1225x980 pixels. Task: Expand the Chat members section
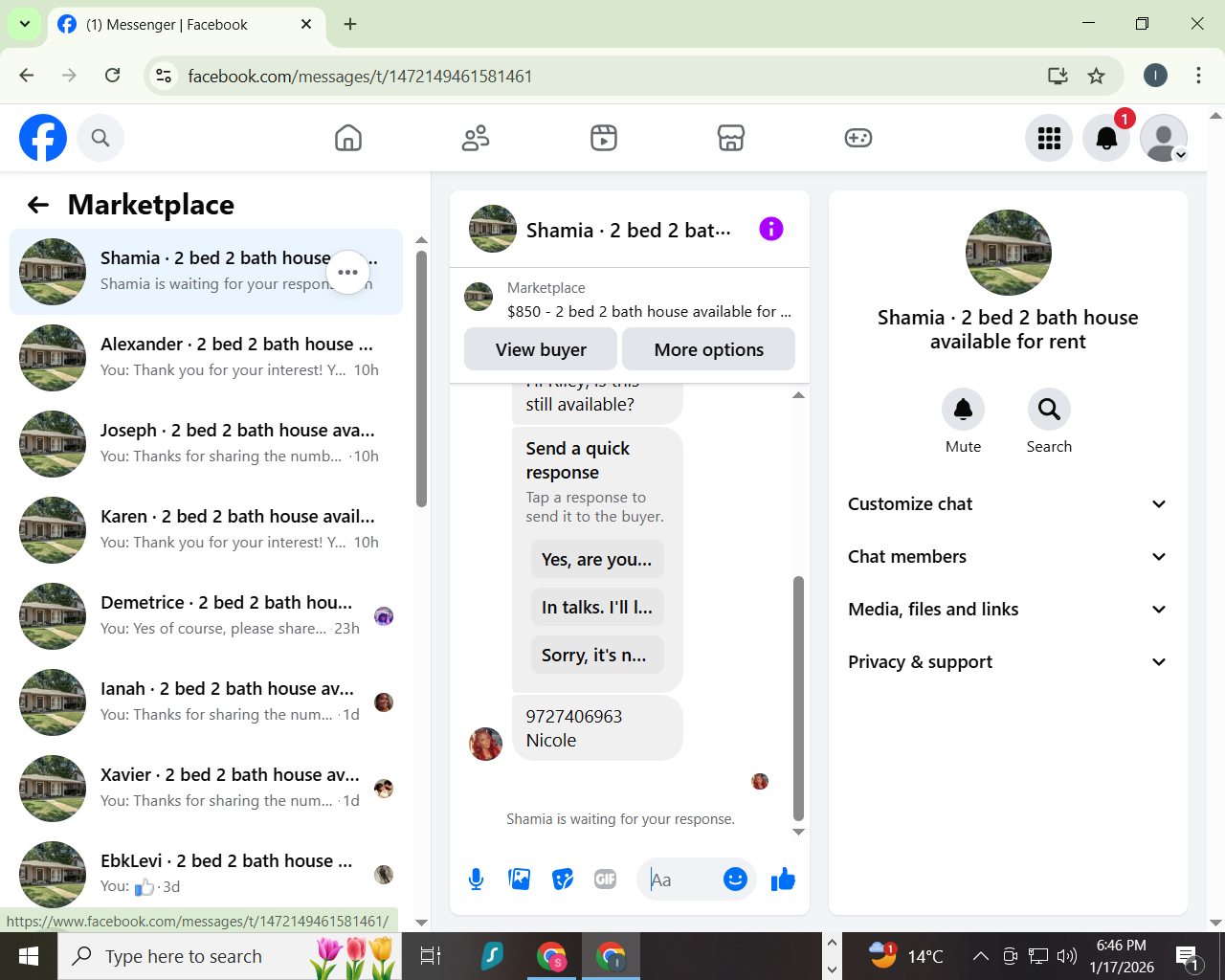pyautogui.click(x=1008, y=557)
